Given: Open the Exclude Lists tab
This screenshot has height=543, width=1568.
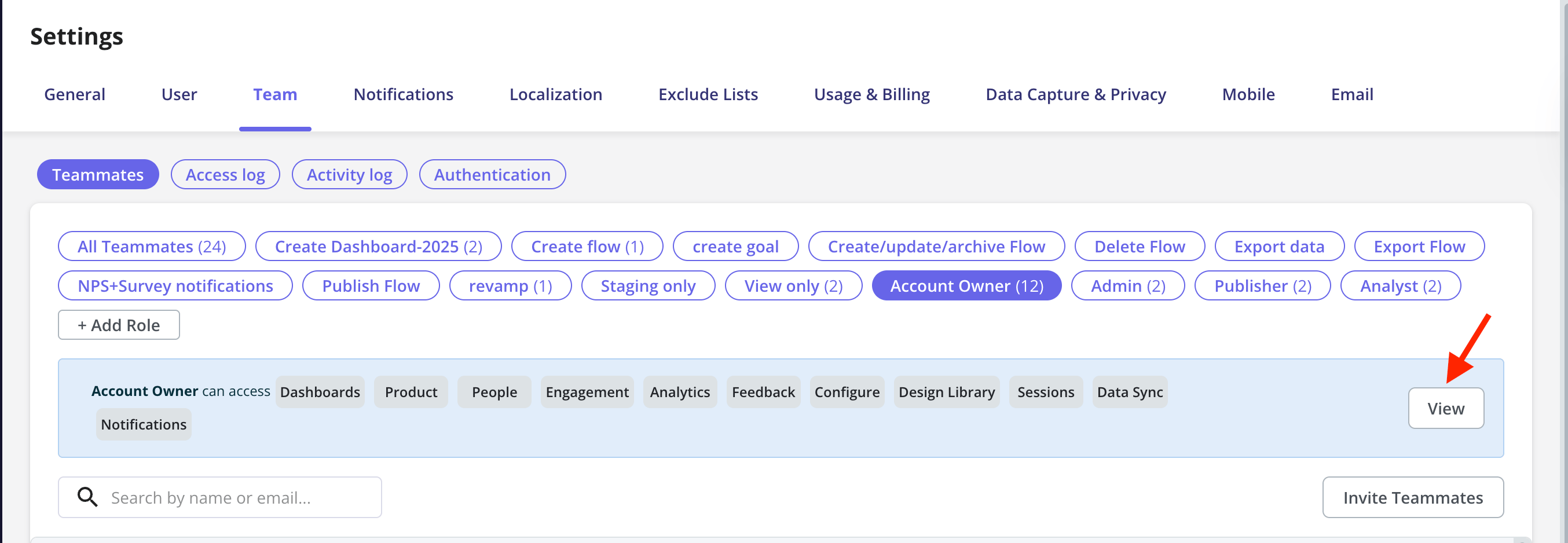Looking at the screenshot, I should point(708,94).
